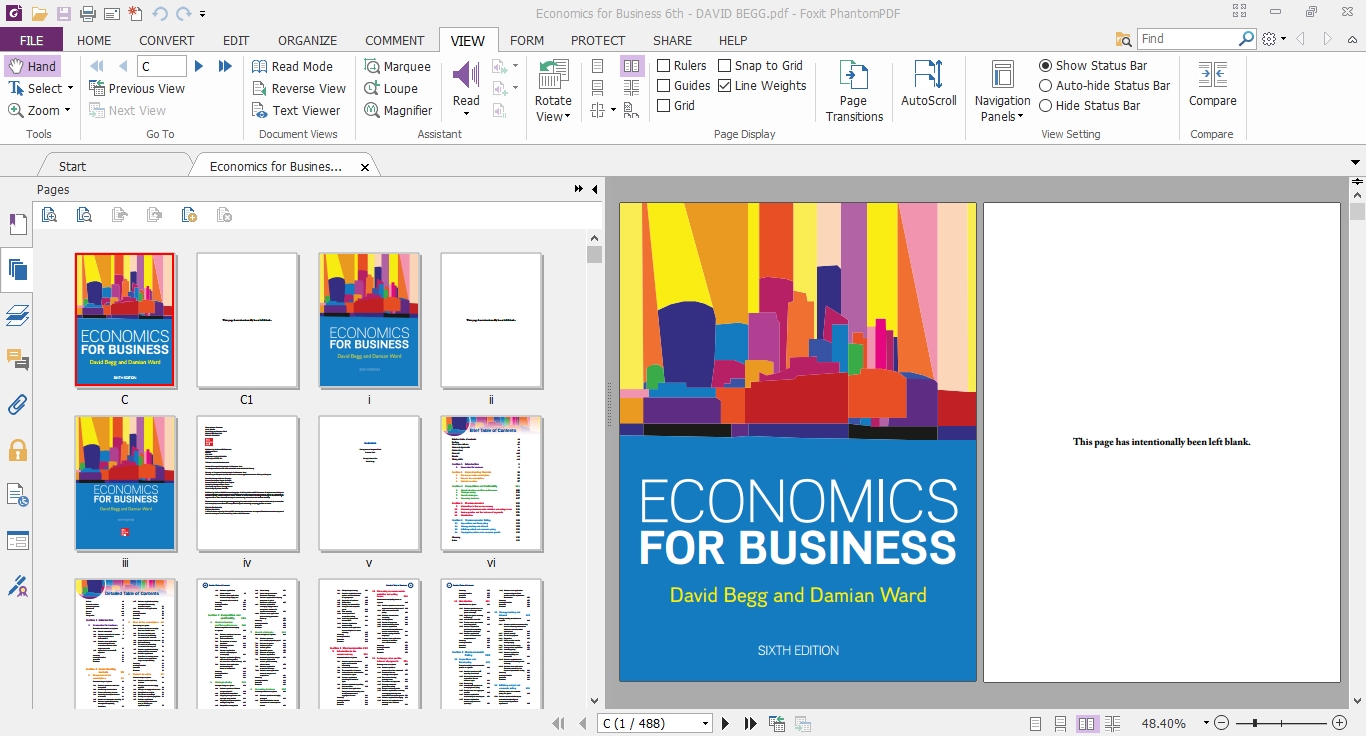The width and height of the screenshot is (1366, 736).
Task: Click the zoom slider handle in status bar
Action: click(x=1254, y=723)
